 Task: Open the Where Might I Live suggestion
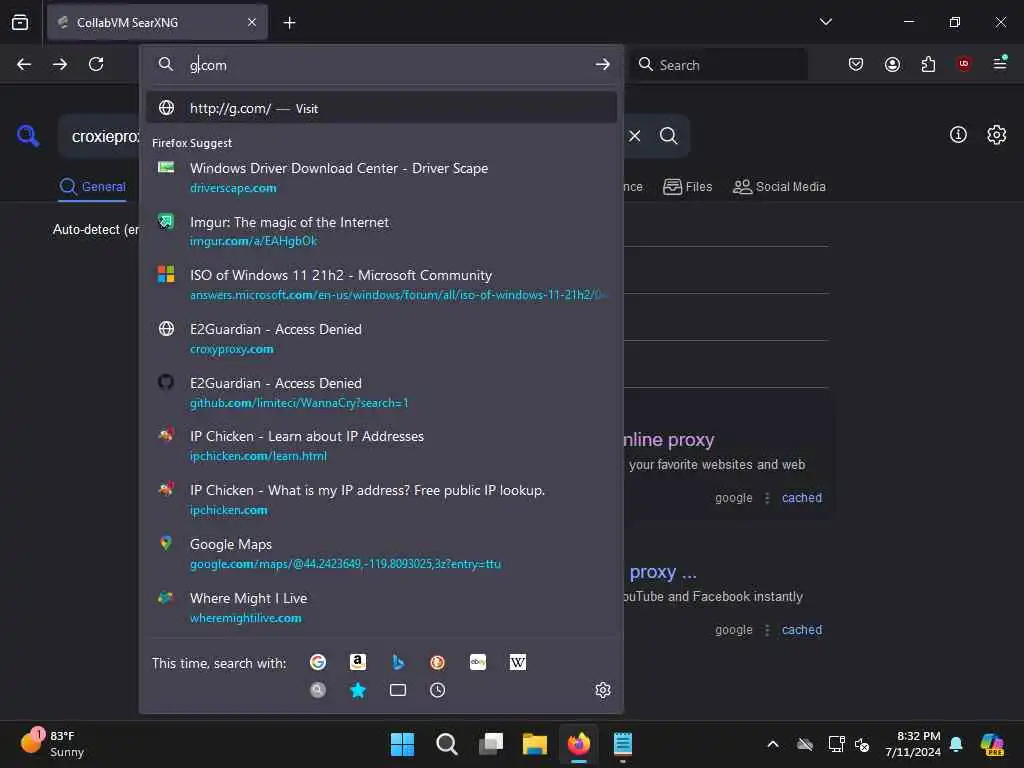pos(381,607)
